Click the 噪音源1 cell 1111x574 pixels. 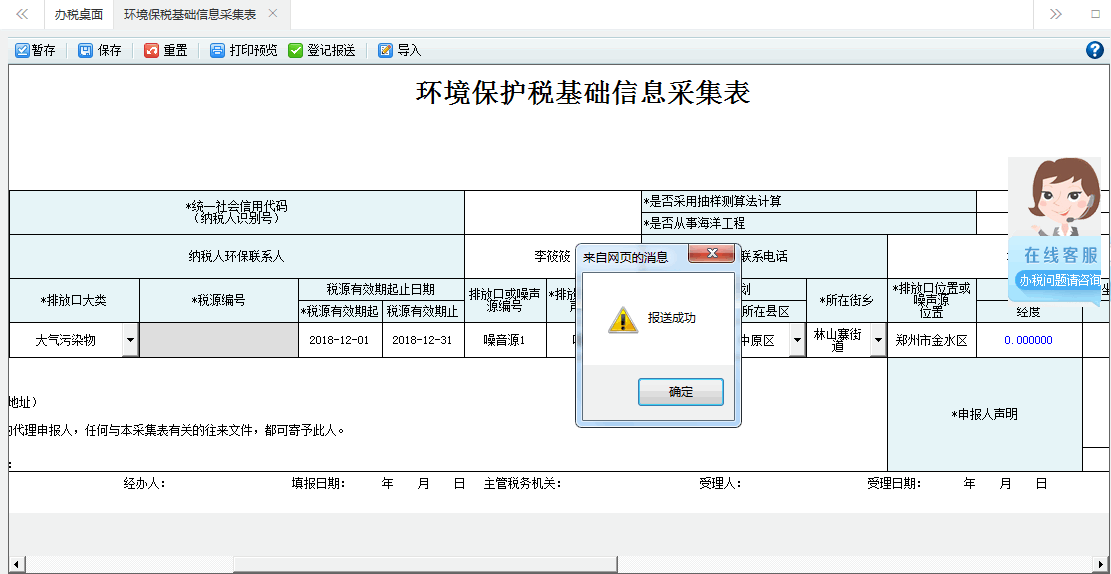coord(505,340)
